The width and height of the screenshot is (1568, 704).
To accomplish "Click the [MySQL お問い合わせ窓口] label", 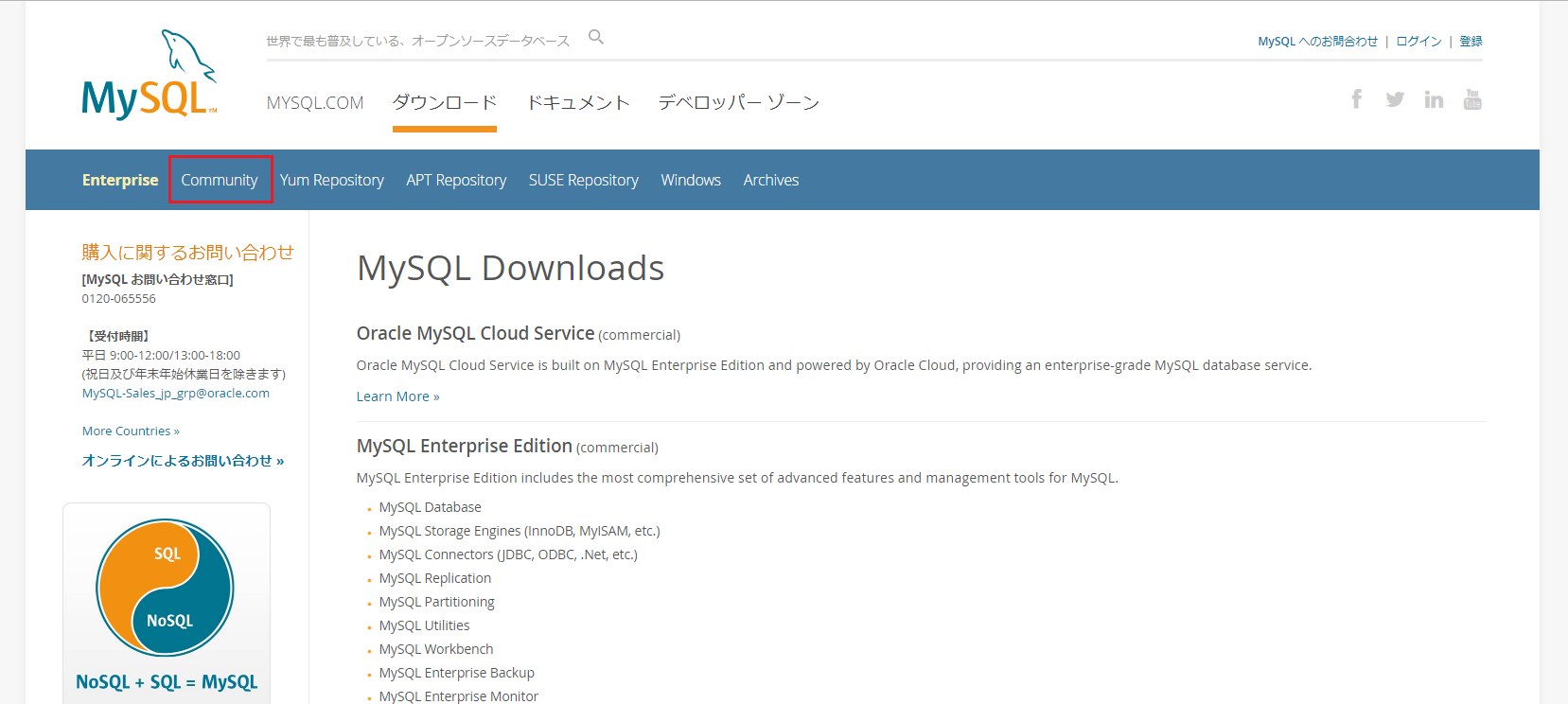I will click(x=157, y=279).
